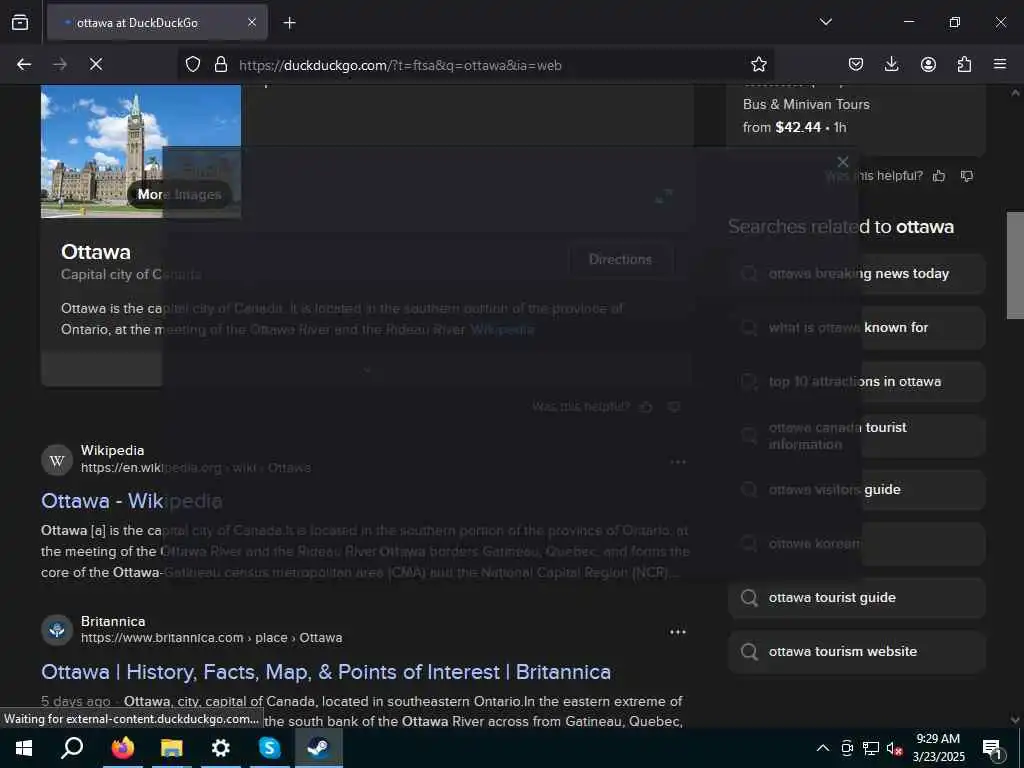Viewport: 1024px width, 768px height.
Task: Open Firefox from the taskbar
Action: [x=122, y=748]
